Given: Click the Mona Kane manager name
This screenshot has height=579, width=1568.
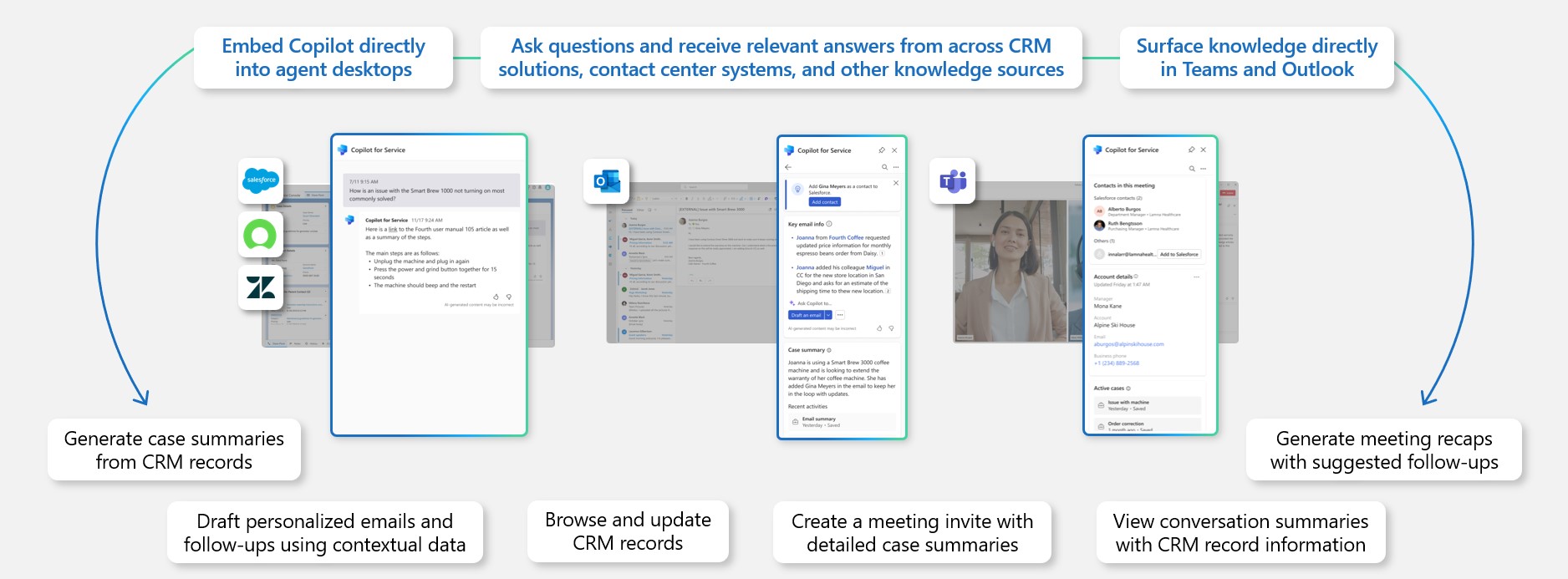Looking at the screenshot, I should (1107, 306).
